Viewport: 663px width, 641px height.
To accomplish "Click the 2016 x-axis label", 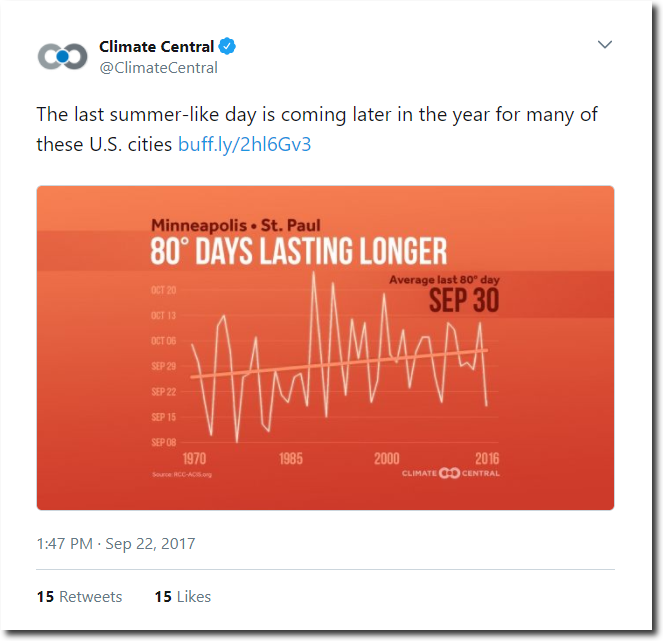I will point(487,459).
